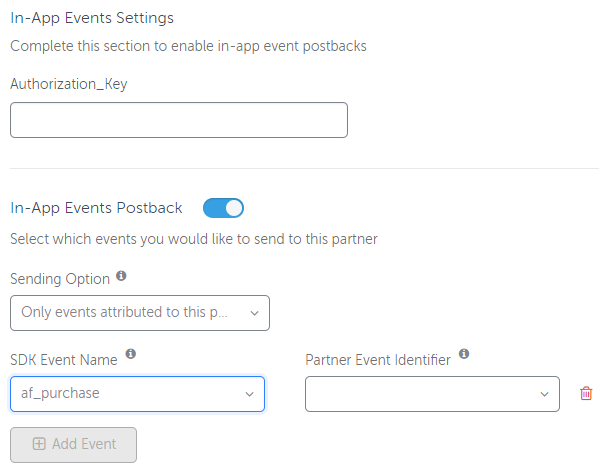The image size is (599, 470).
Task: Click info icon next to SDK Event Name
Action: pyautogui.click(x=131, y=353)
